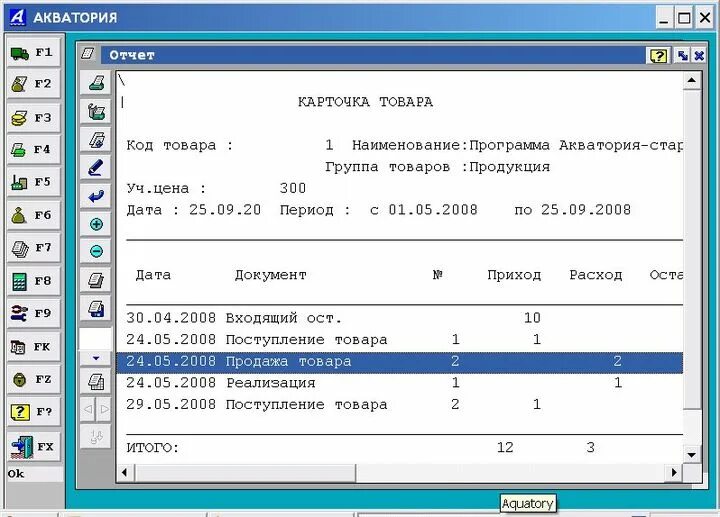Close the Отчет report window

pyautogui.click(x=699, y=56)
